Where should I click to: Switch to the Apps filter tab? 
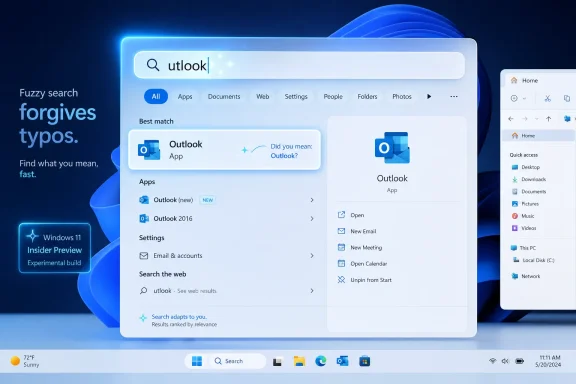click(185, 96)
